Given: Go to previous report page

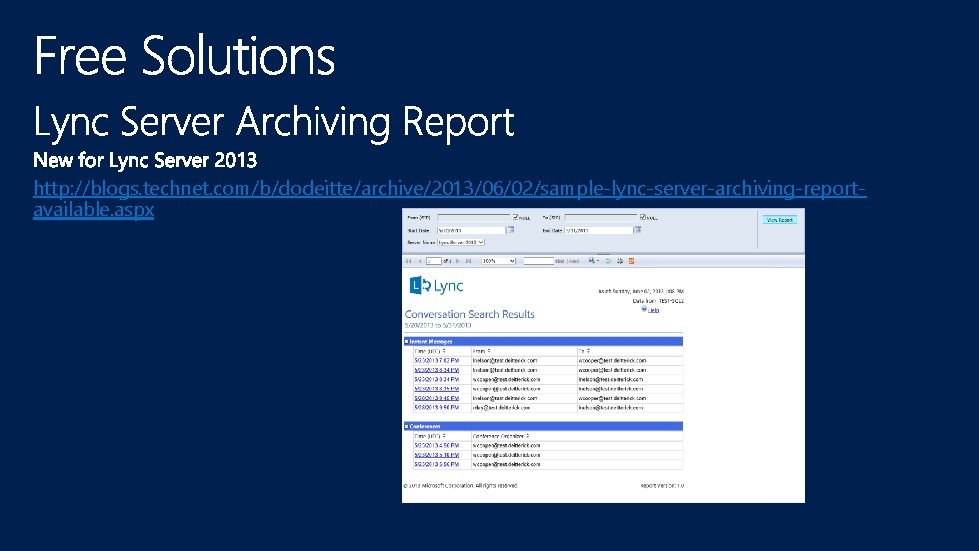Looking at the screenshot, I should (420, 261).
